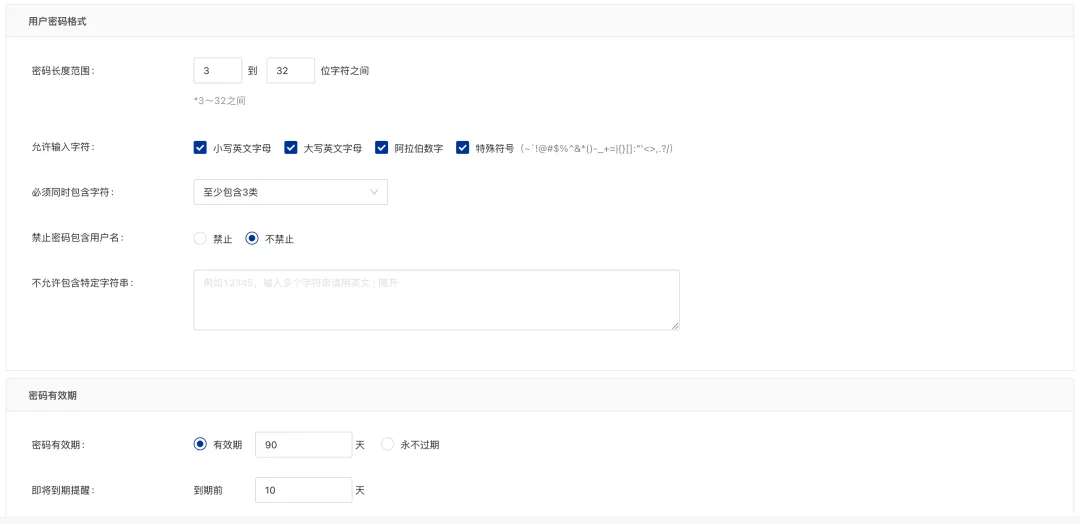
Task: Uncheck the 小写英文字母 checkbox
Action: pos(200,147)
